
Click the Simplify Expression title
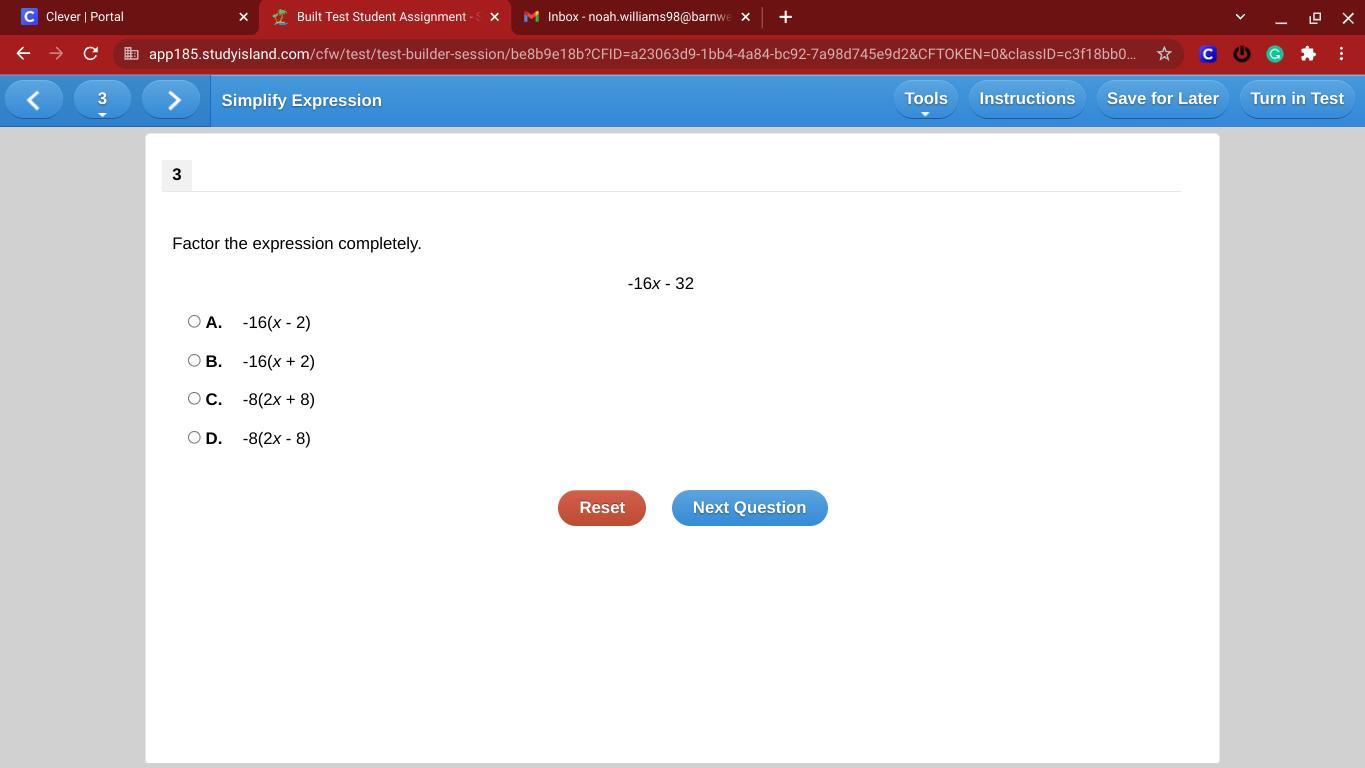302,100
